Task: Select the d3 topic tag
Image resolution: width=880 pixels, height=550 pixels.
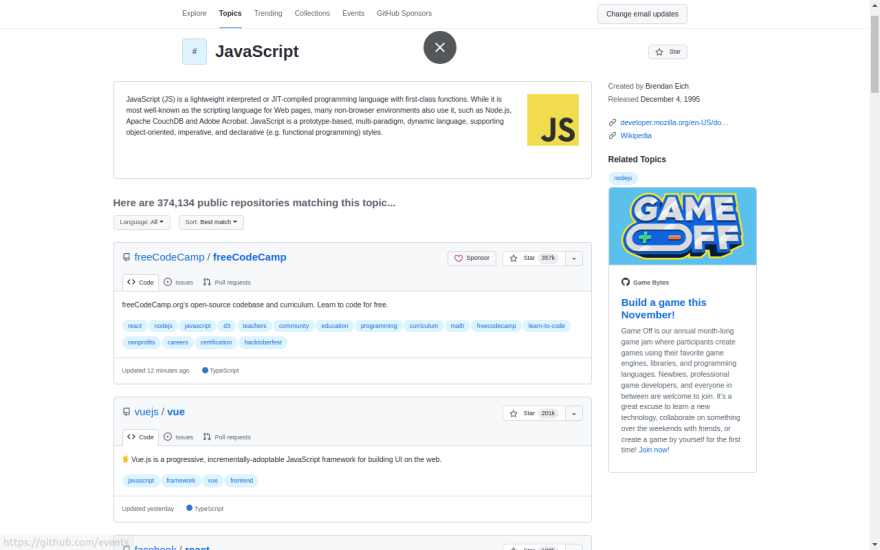Action: click(227, 326)
